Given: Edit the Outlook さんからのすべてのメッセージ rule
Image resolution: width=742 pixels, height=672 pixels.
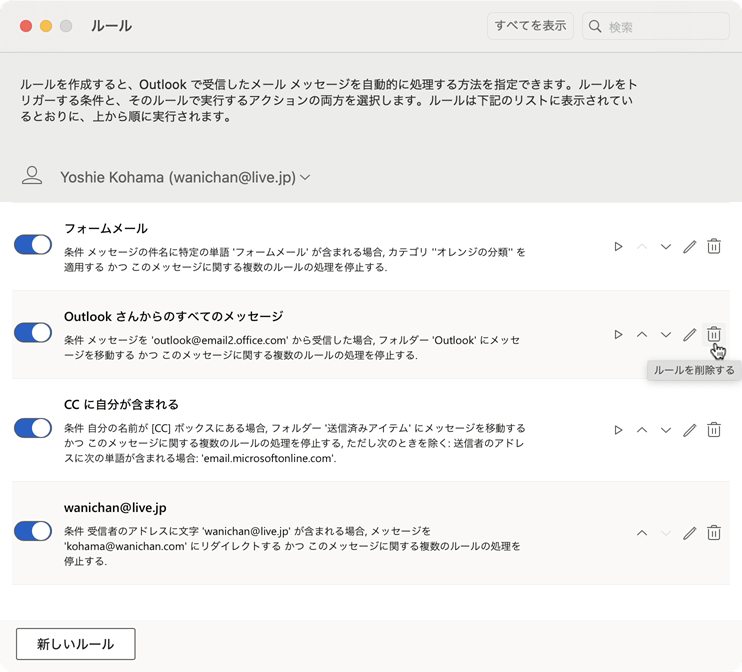Looking at the screenshot, I should (x=689, y=334).
